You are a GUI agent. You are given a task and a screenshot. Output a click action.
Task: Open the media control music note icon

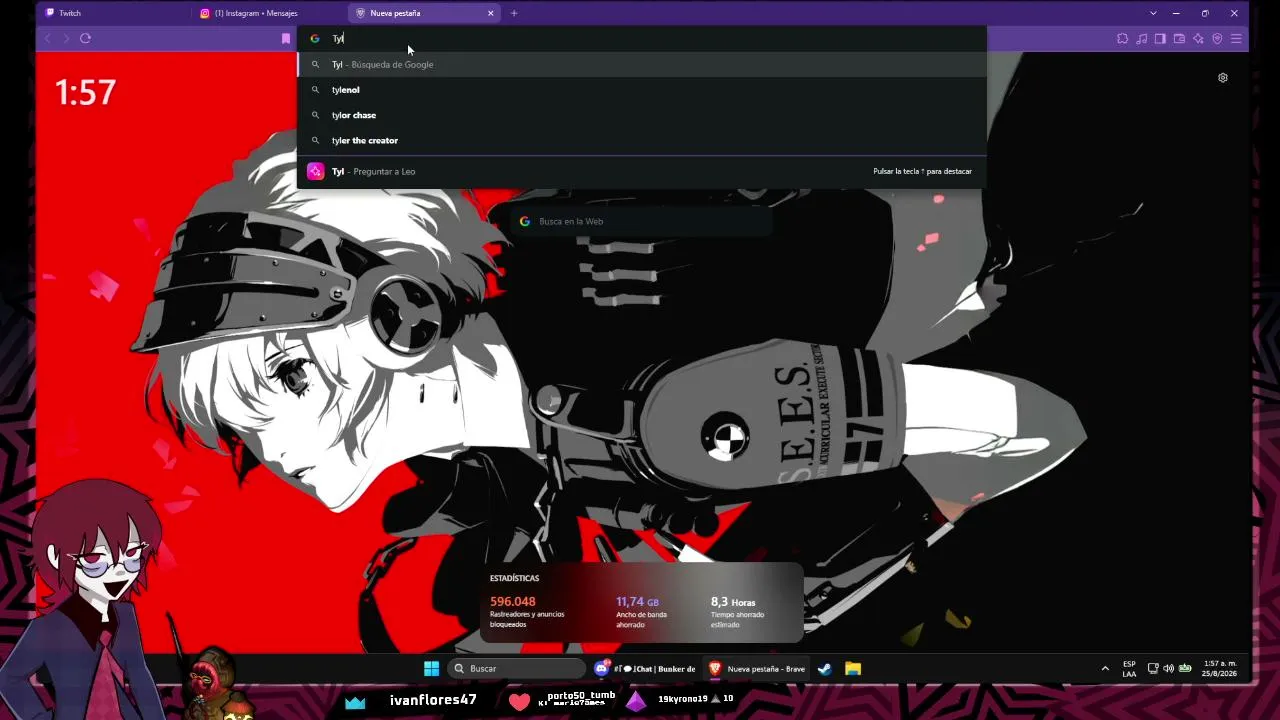click(1141, 38)
